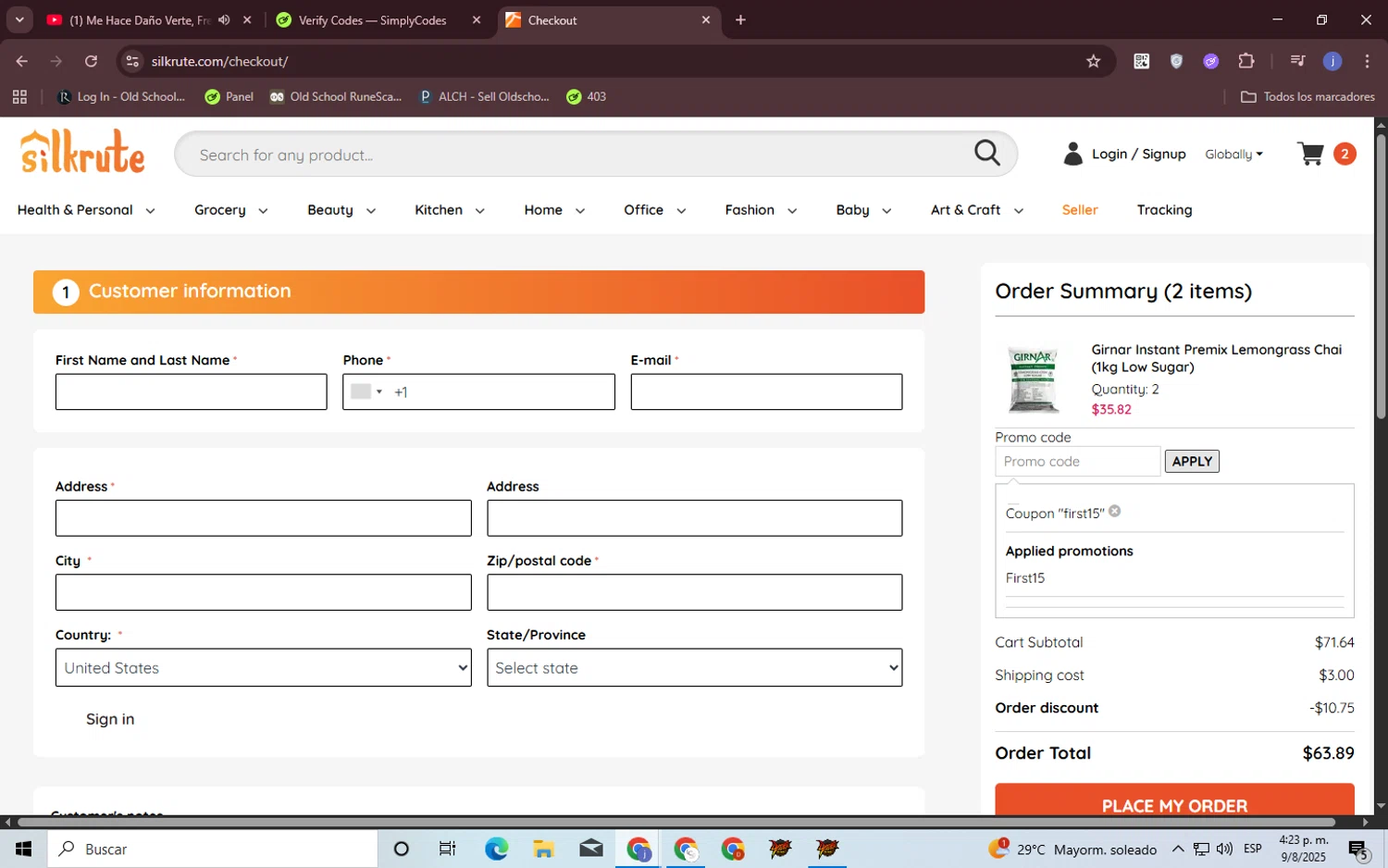Expand the Grocery menu
The image size is (1388, 868).
click(230, 210)
